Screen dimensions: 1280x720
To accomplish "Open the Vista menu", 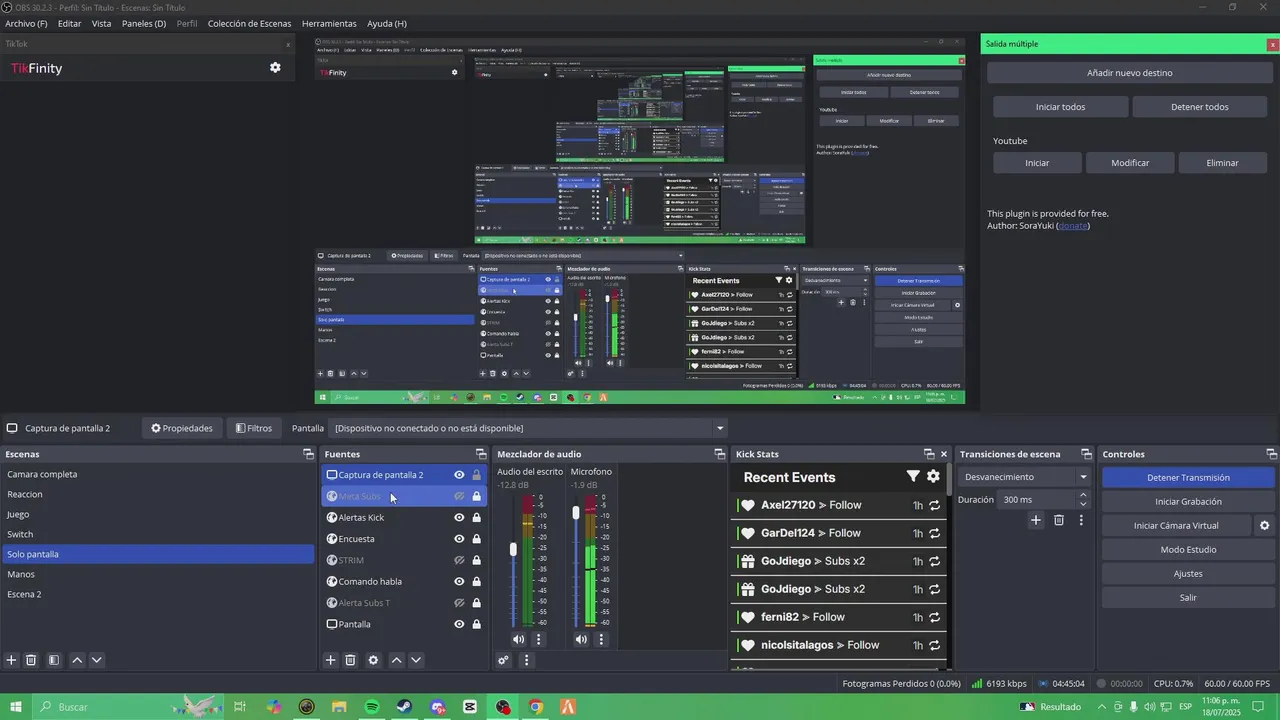I will tap(102, 23).
